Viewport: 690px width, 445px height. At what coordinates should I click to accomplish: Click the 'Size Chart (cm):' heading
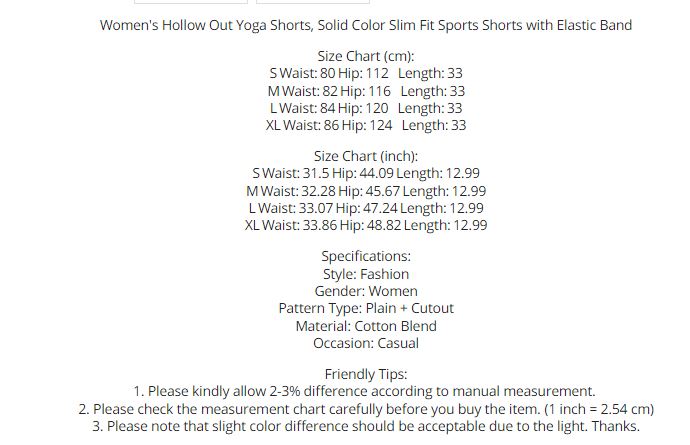365,56
